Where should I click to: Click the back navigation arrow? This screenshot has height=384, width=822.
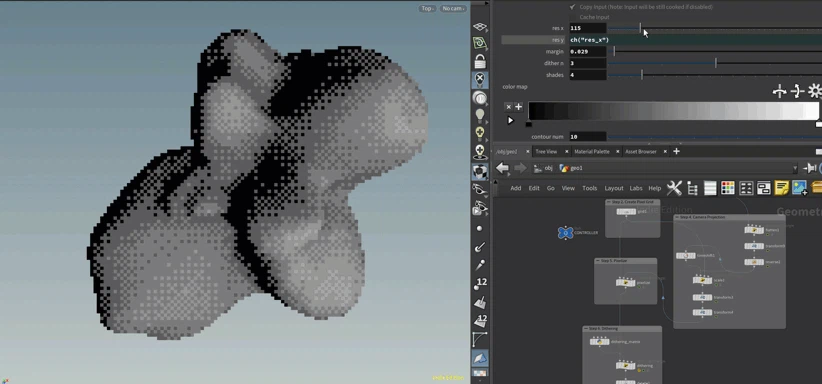click(503, 168)
